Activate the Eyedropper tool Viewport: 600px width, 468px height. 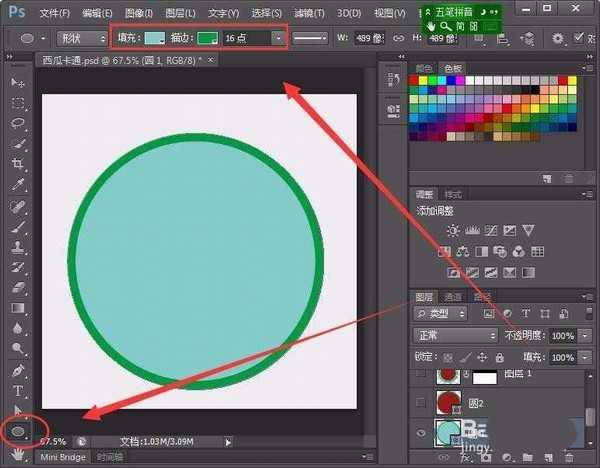18,185
